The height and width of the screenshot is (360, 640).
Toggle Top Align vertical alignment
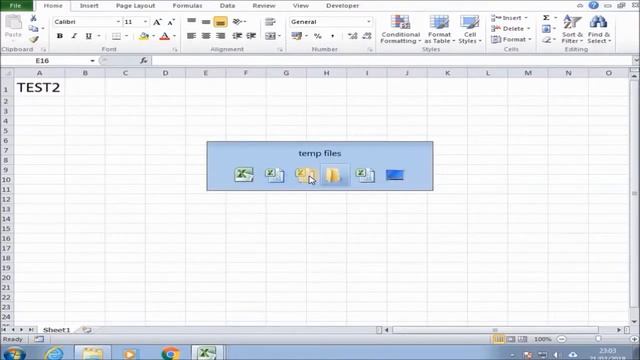(191, 22)
